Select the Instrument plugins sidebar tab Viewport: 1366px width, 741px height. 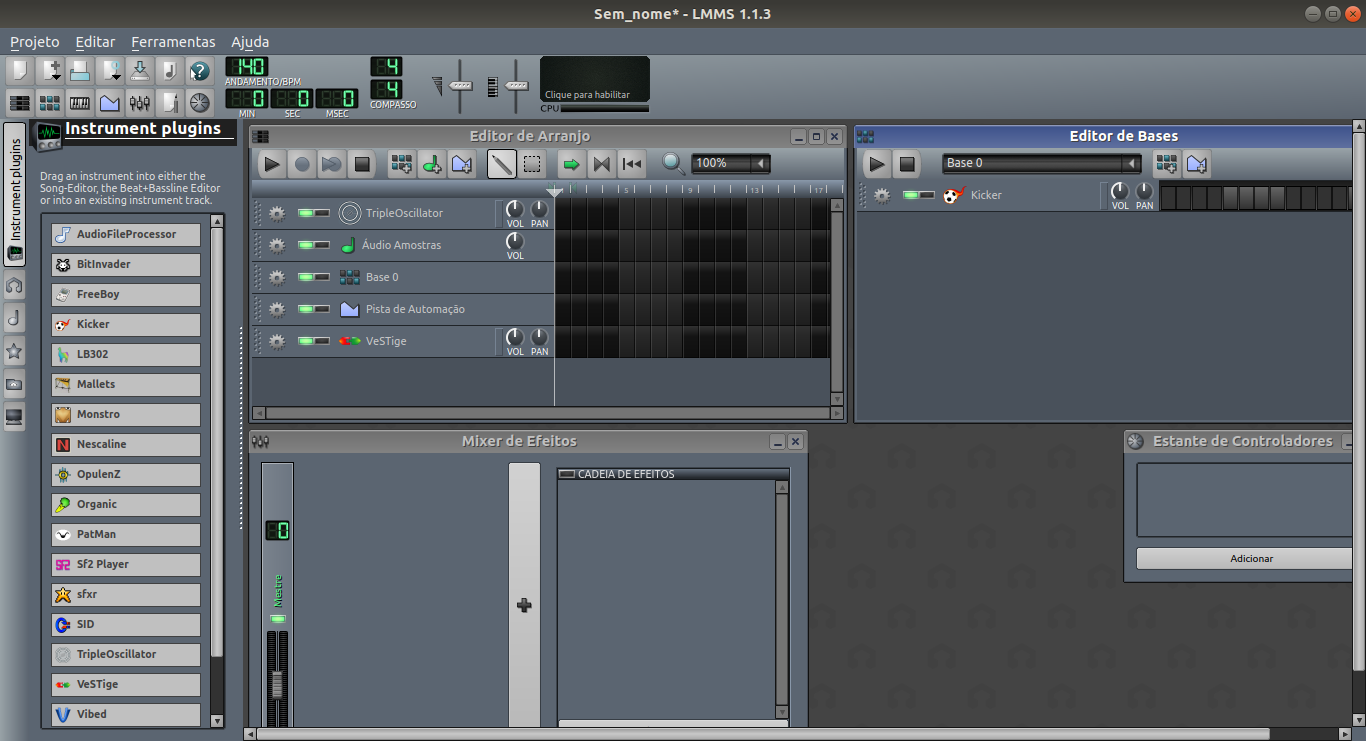14,194
